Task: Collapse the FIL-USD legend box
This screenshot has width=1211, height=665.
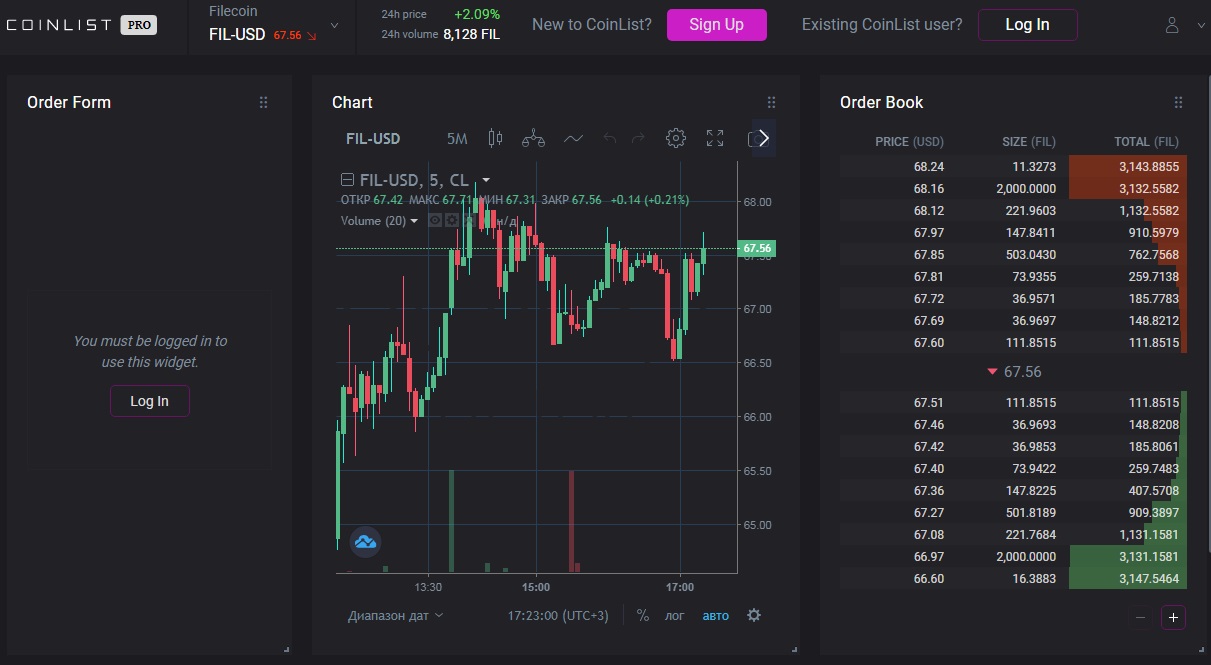Action: click(x=347, y=180)
